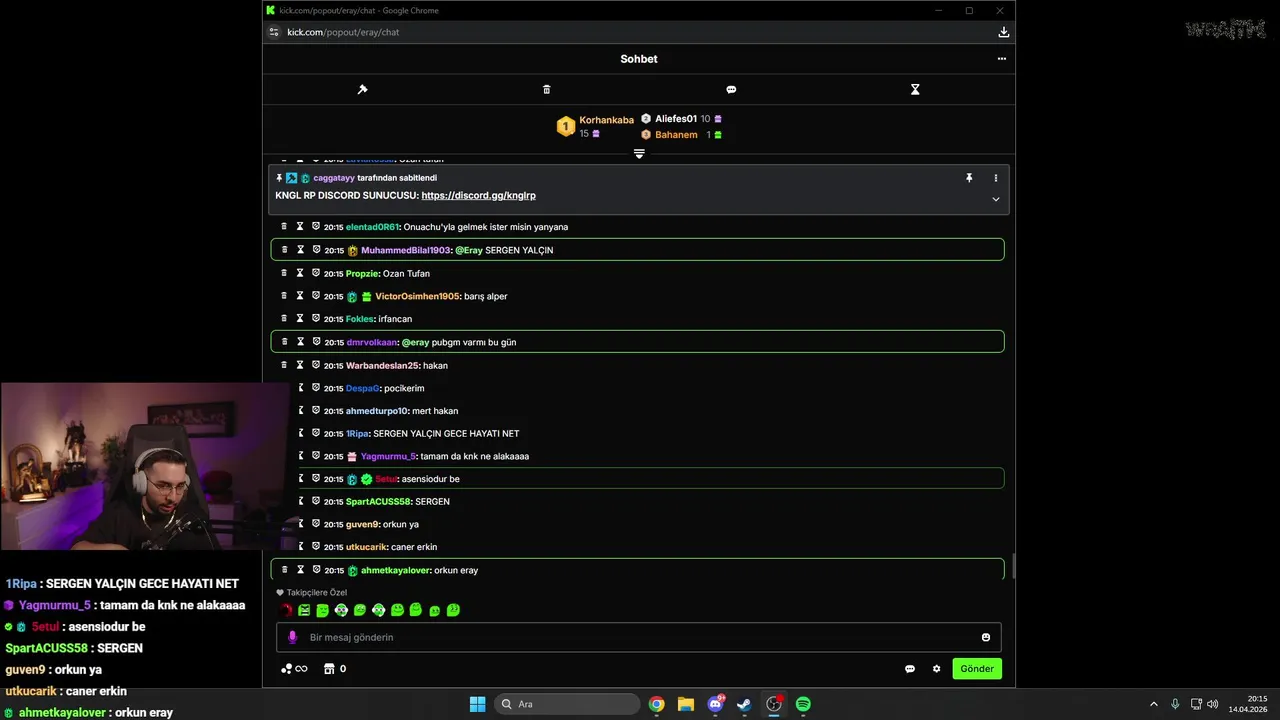Click the chat bubble icon beside settings gear
The width and height of the screenshot is (1280, 720).
click(910, 669)
